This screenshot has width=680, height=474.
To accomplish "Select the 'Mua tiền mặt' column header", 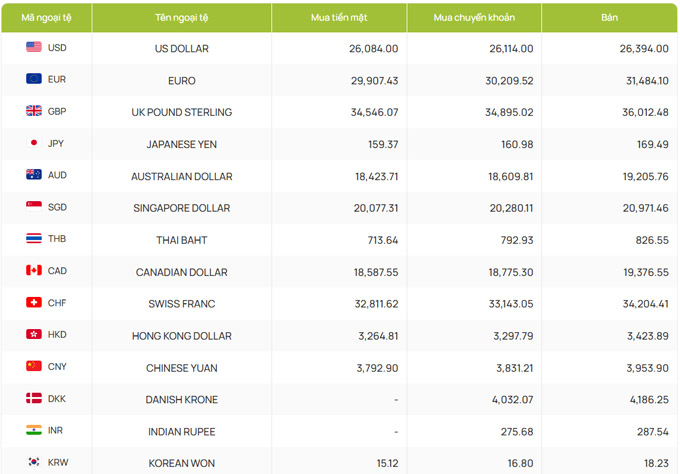I will pyautogui.click(x=339, y=18).
